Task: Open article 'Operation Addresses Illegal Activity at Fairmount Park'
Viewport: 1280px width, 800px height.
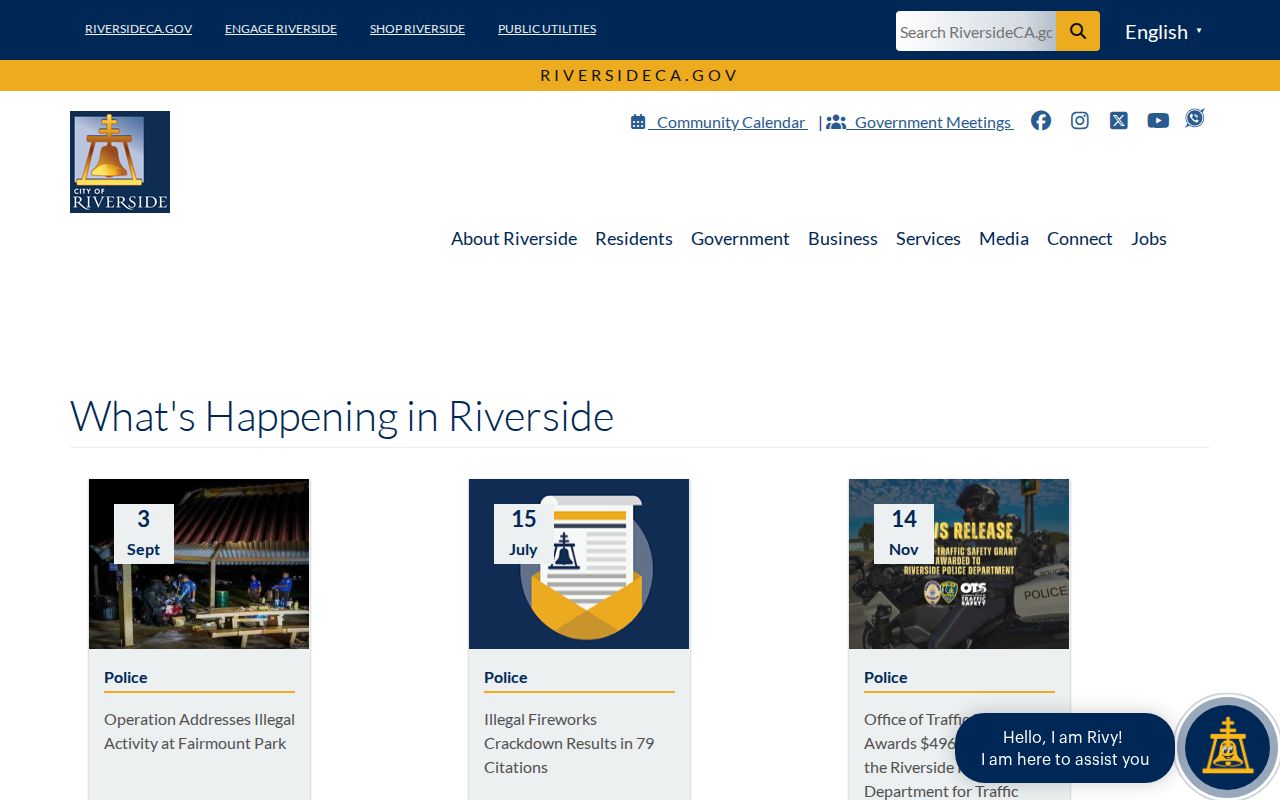Action: click(199, 731)
